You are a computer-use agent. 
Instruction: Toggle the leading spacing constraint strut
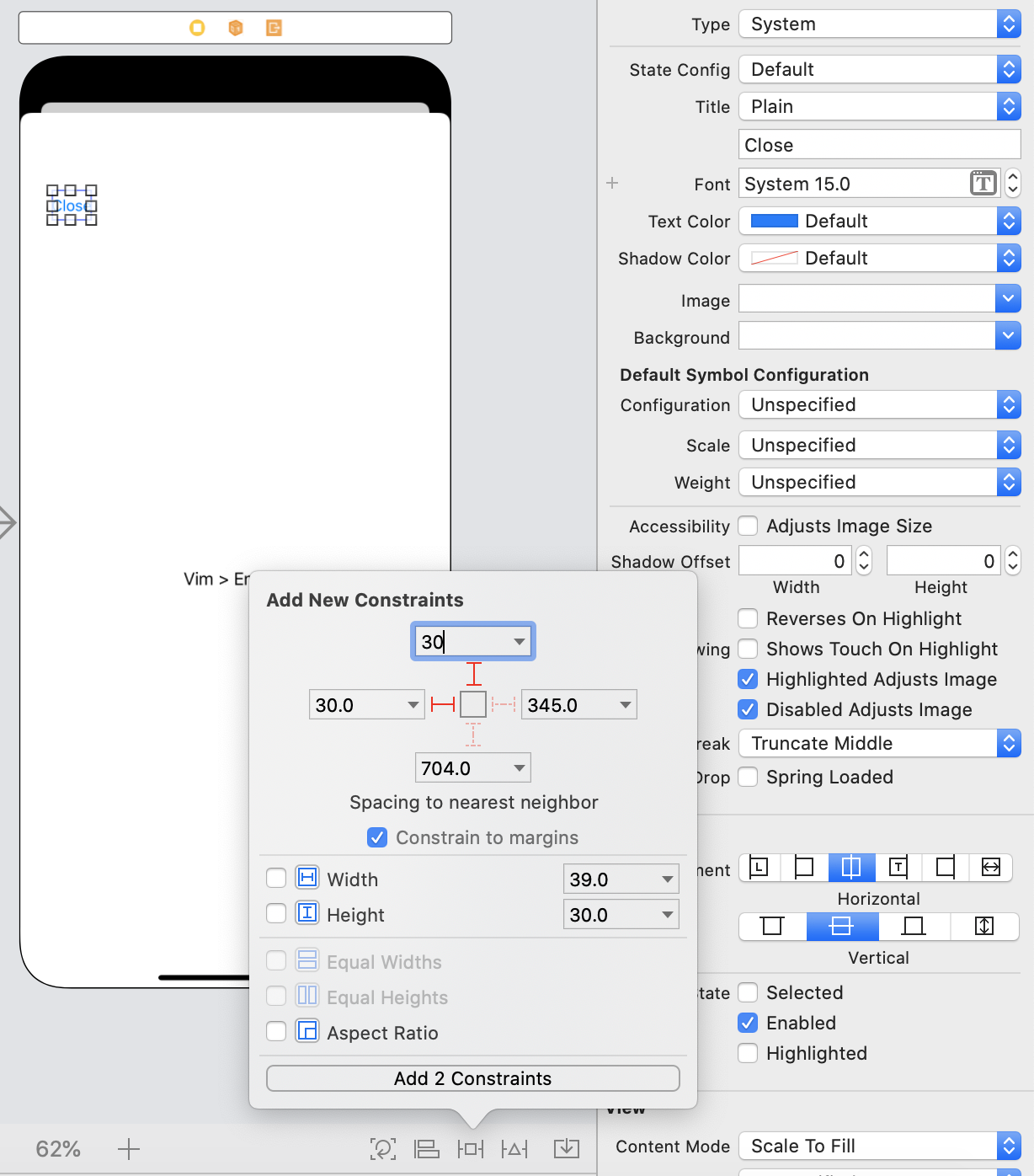pyautogui.click(x=443, y=704)
